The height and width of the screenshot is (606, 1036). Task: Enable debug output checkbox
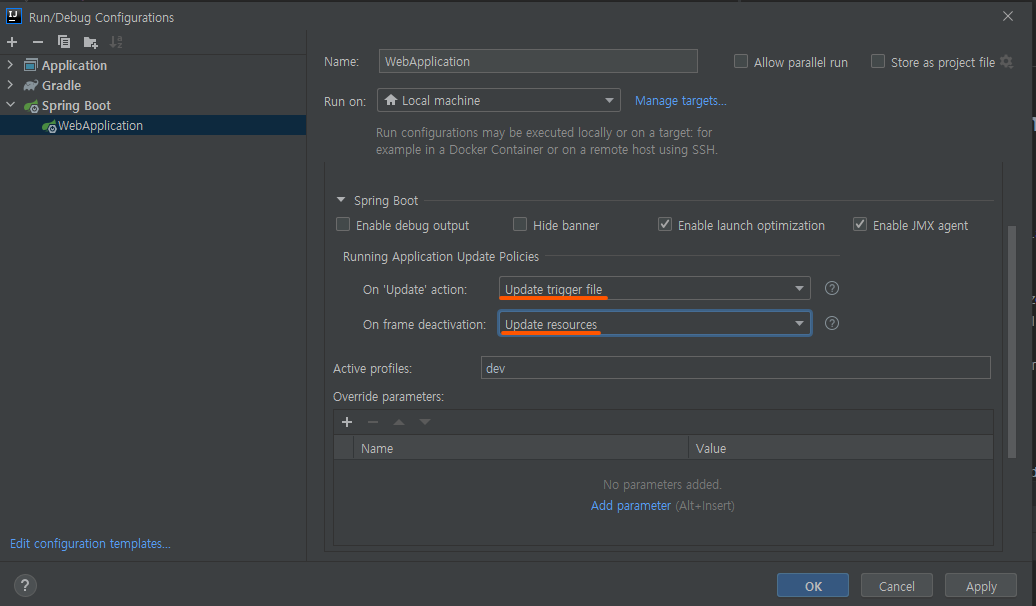pos(343,225)
